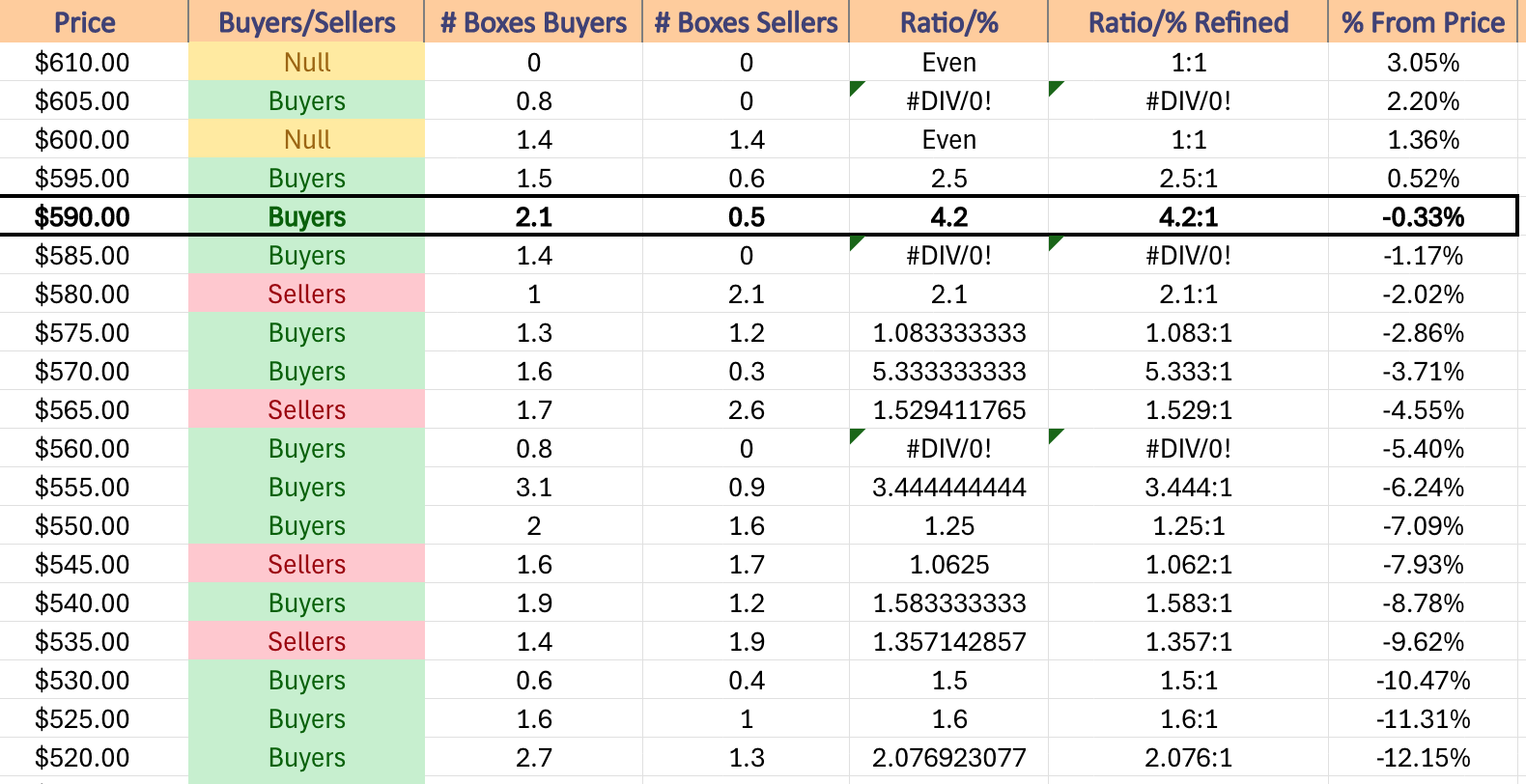Screen dimensions: 1526x784
Task: Select the Sellers cell for $545.00
Action: (306, 564)
